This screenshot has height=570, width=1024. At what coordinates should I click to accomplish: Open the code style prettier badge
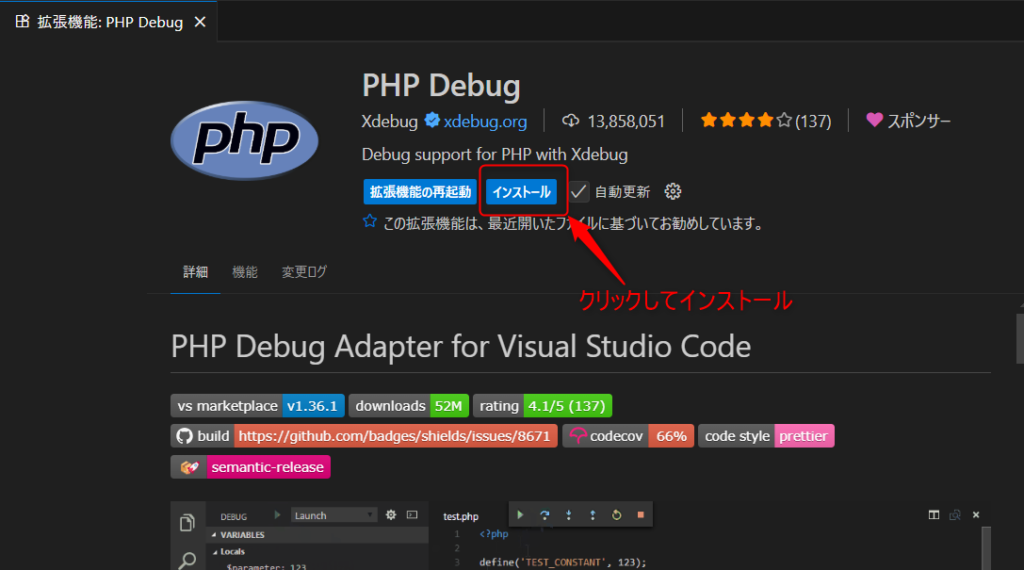(x=766, y=436)
